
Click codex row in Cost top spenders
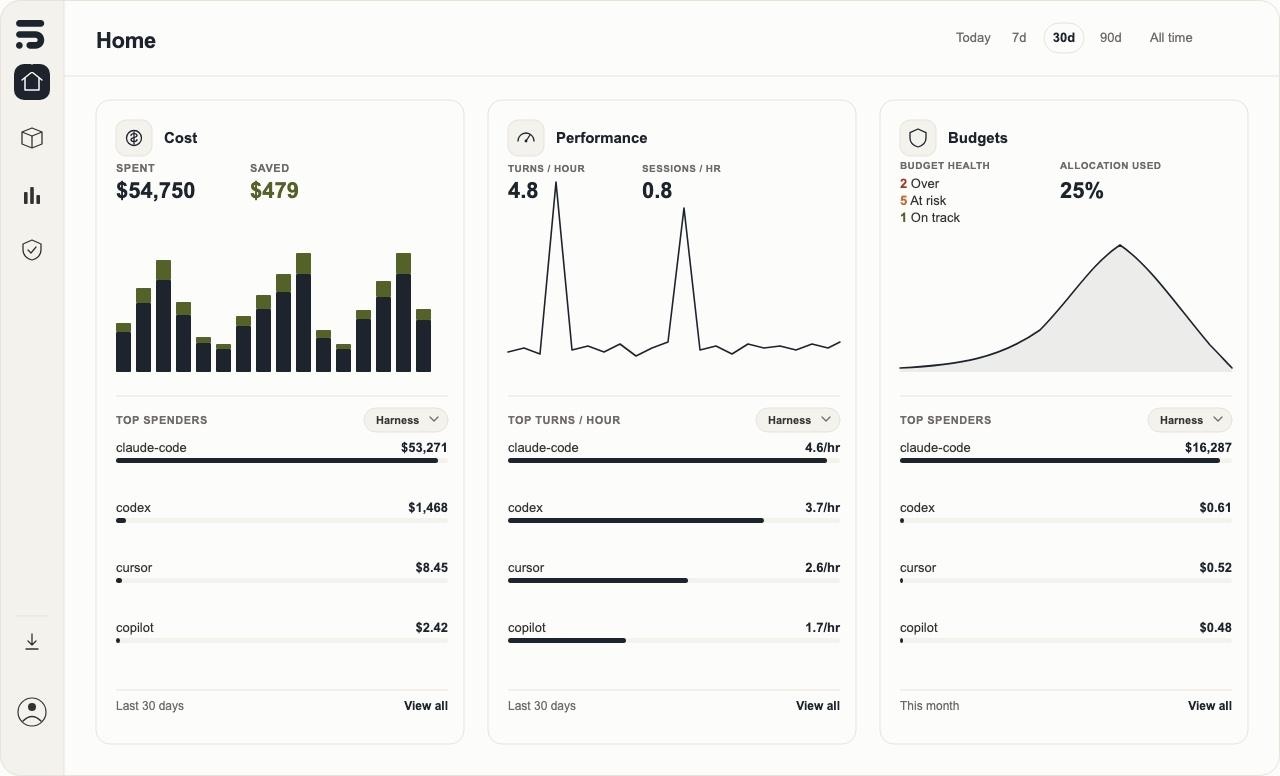click(282, 513)
